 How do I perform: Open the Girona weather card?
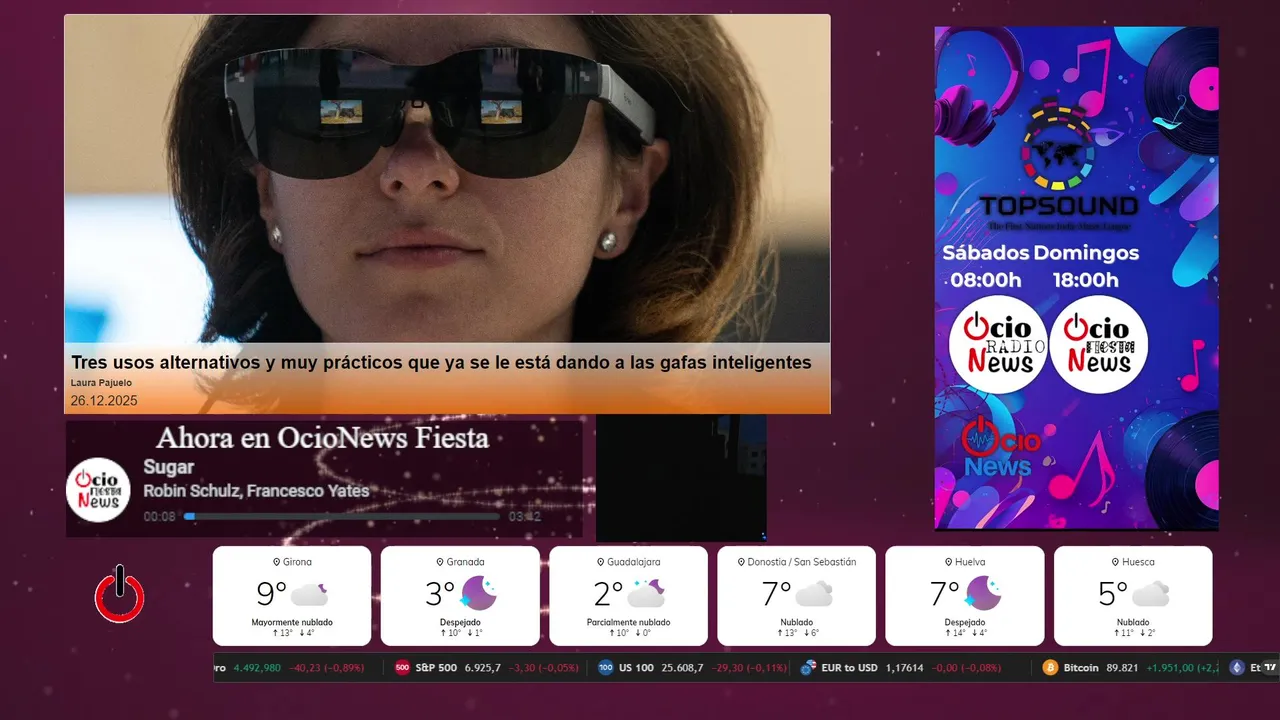click(292, 596)
